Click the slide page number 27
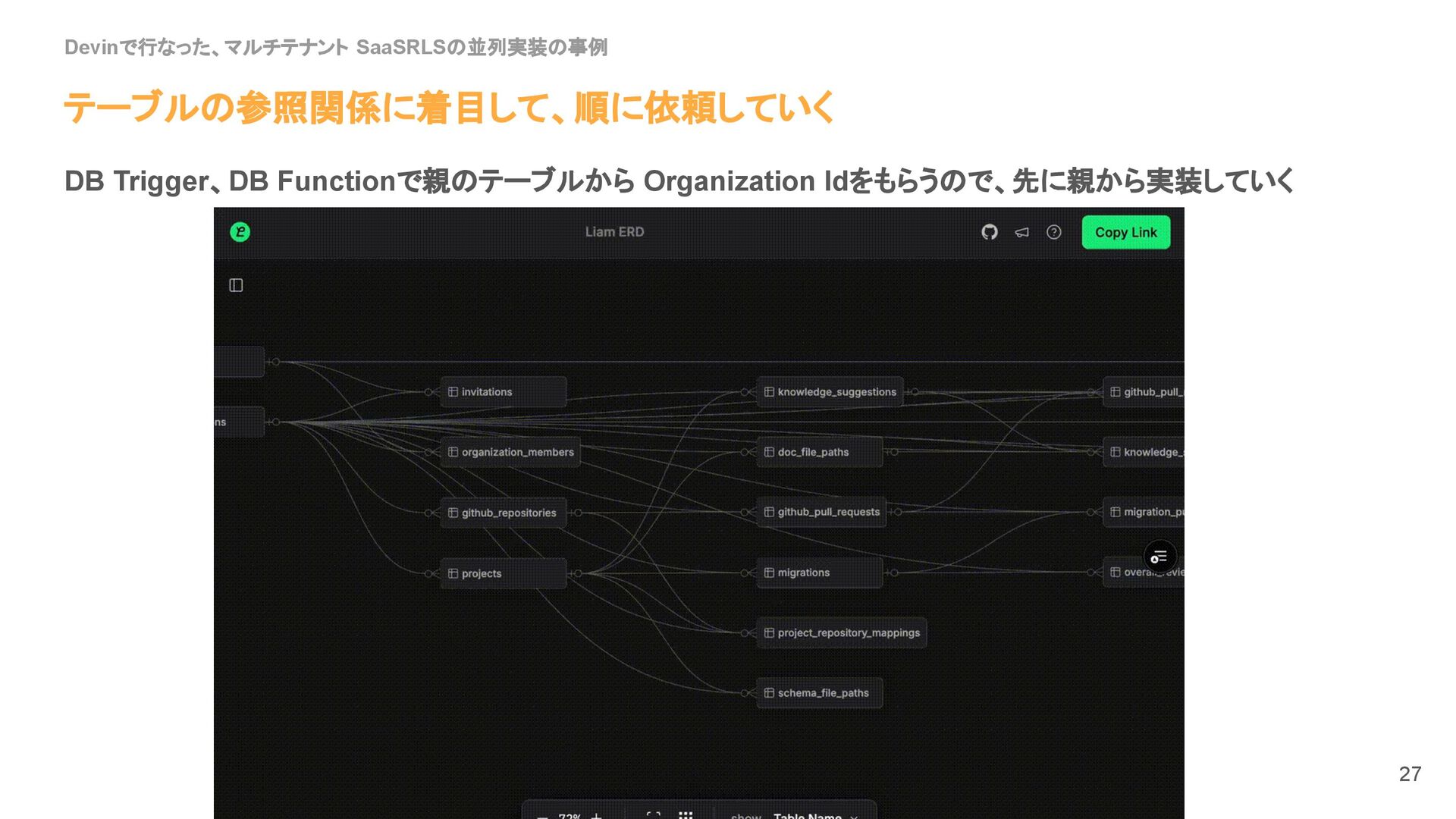The image size is (1456, 819). [1410, 773]
